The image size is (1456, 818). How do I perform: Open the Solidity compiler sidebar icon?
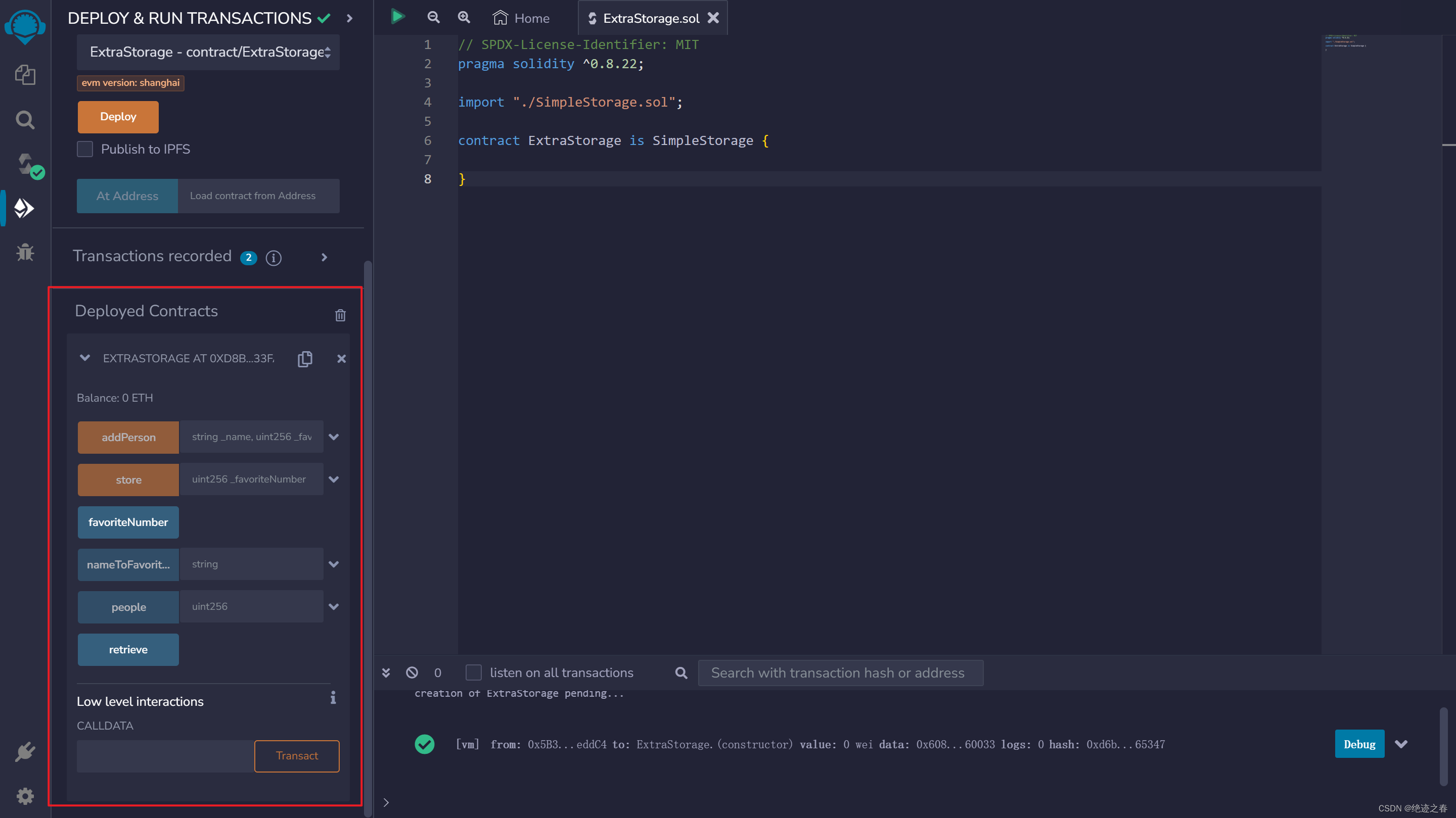(x=26, y=164)
